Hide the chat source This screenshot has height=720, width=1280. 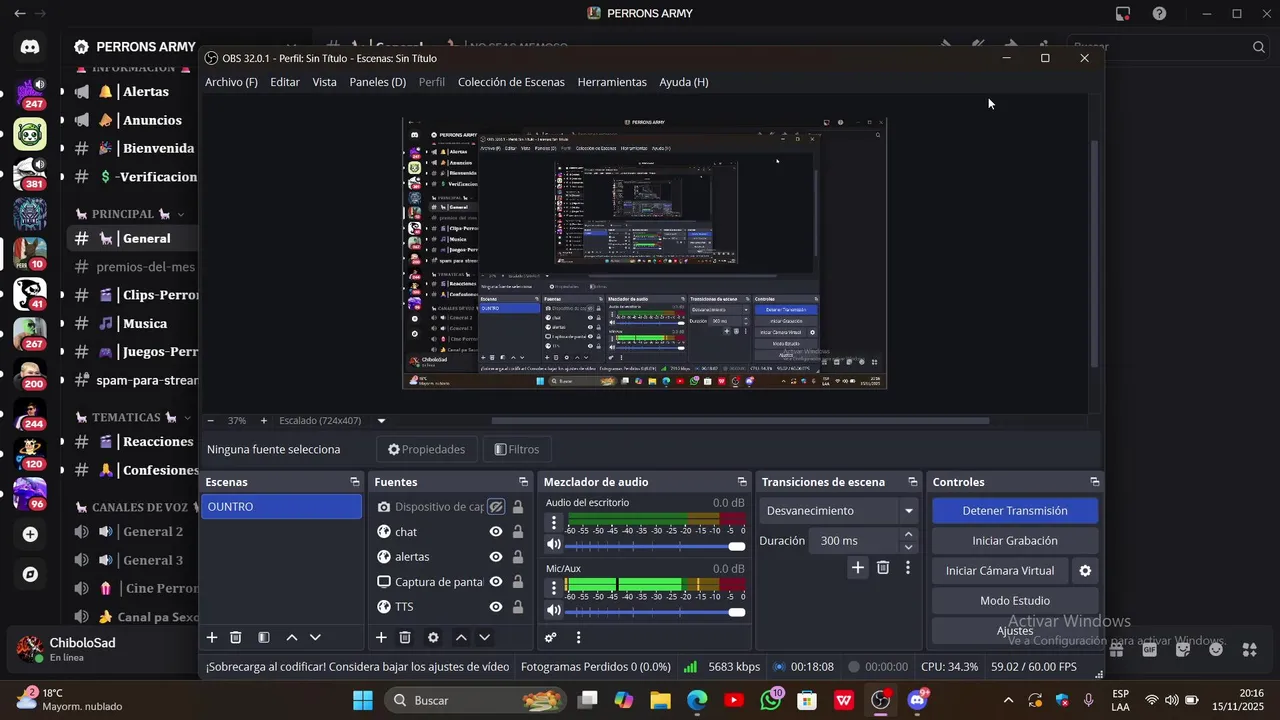click(x=495, y=532)
